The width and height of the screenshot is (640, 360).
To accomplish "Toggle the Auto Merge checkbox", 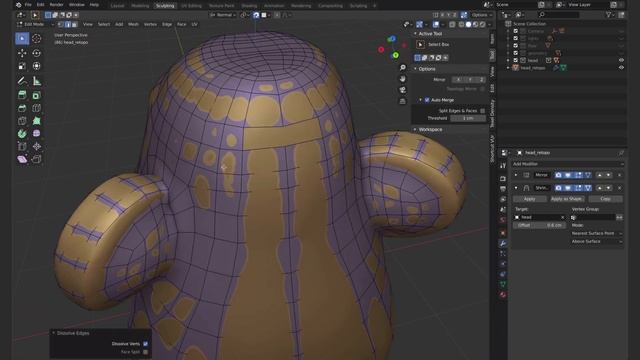I will [x=427, y=100].
